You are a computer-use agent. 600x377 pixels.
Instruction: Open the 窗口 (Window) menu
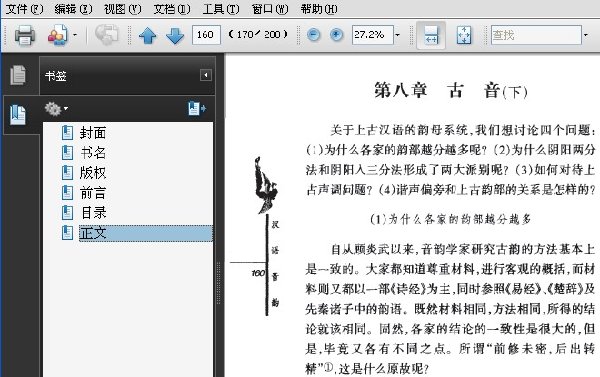[x=270, y=8]
